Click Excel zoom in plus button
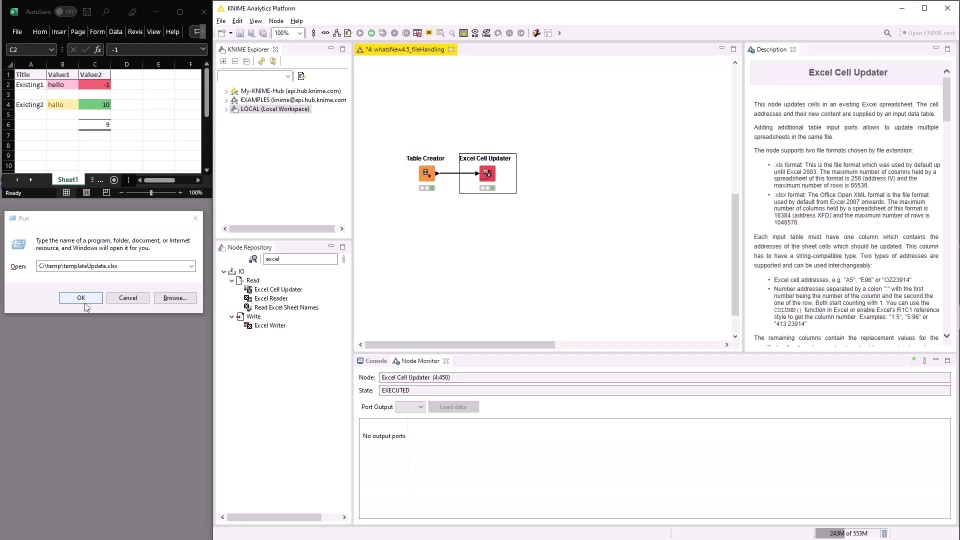The width and height of the screenshot is (960, 540). [x=180, y=193]
